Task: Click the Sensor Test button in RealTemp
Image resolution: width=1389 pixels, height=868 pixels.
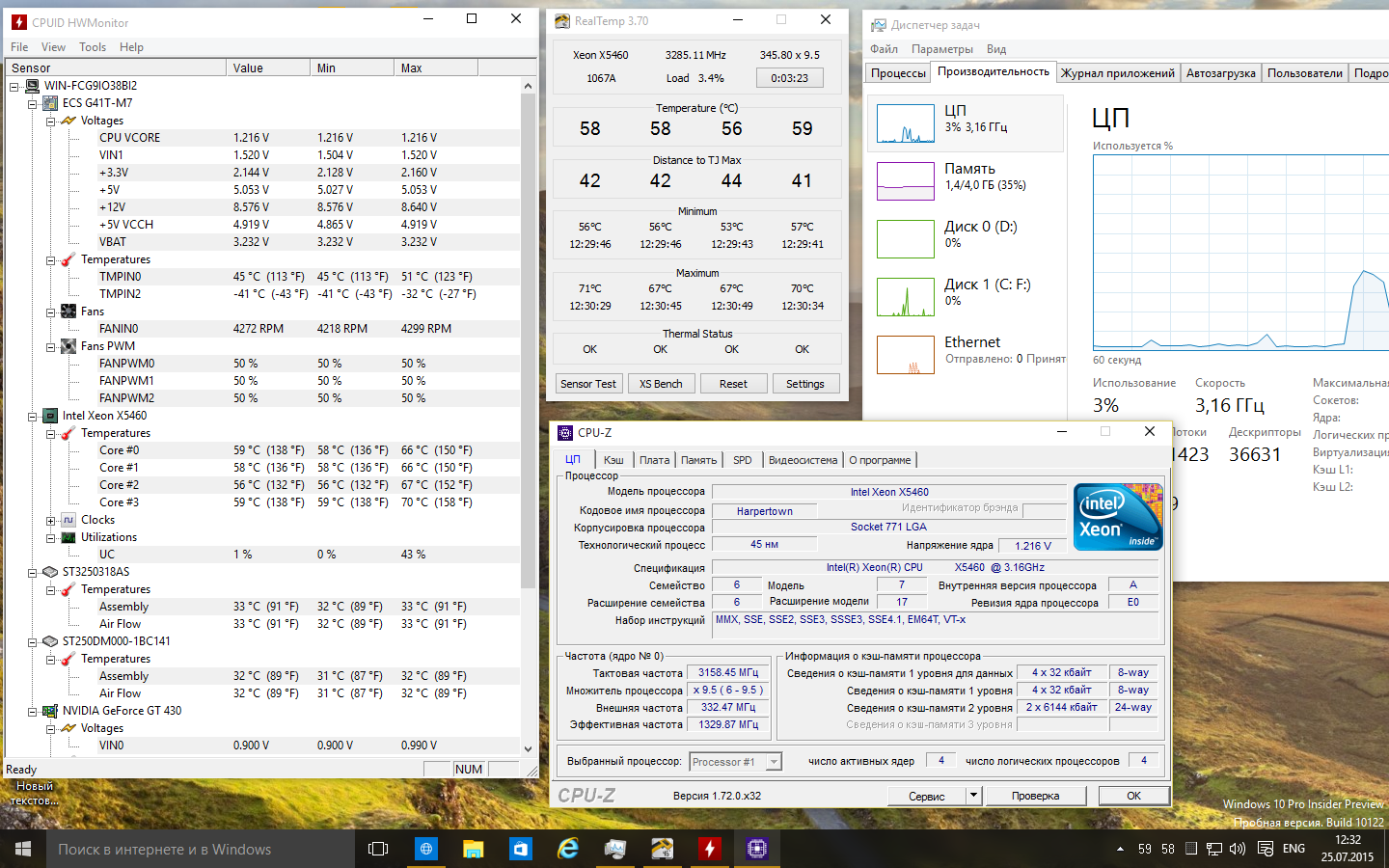Action: coord(588,384)
